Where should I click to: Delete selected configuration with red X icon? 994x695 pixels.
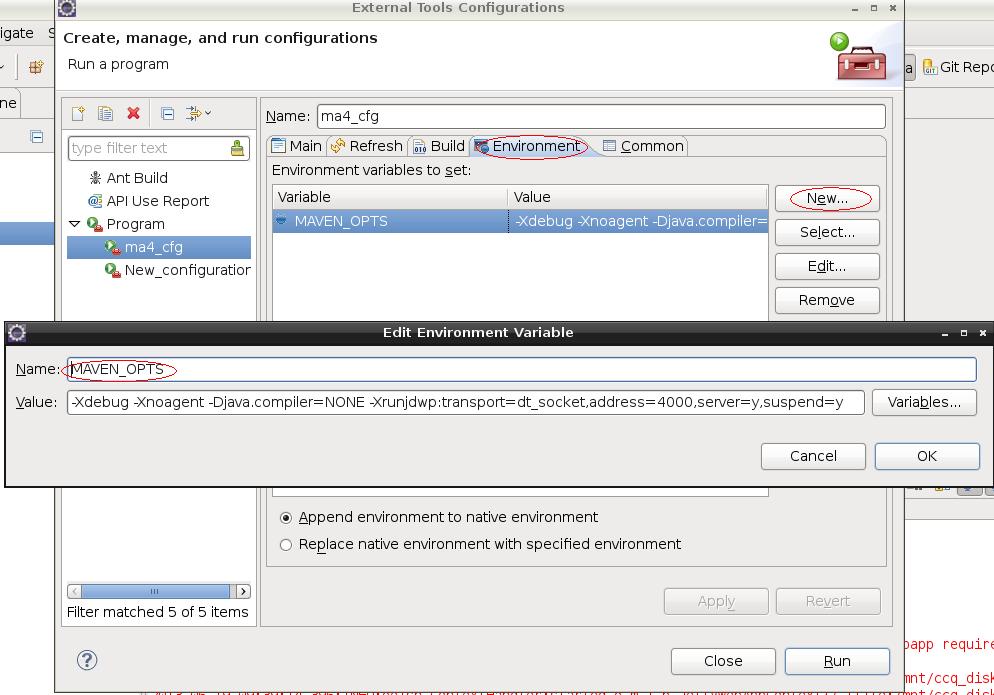[x=133, y=114]
